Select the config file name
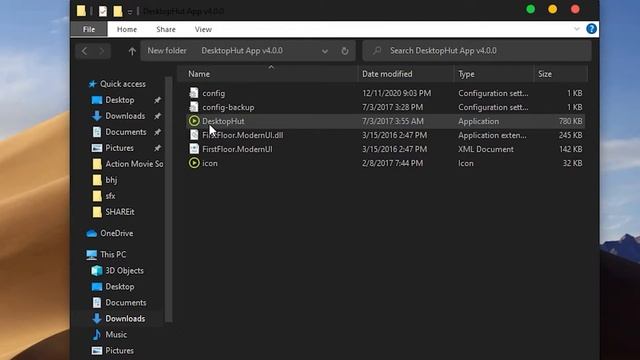 (213, 93)
